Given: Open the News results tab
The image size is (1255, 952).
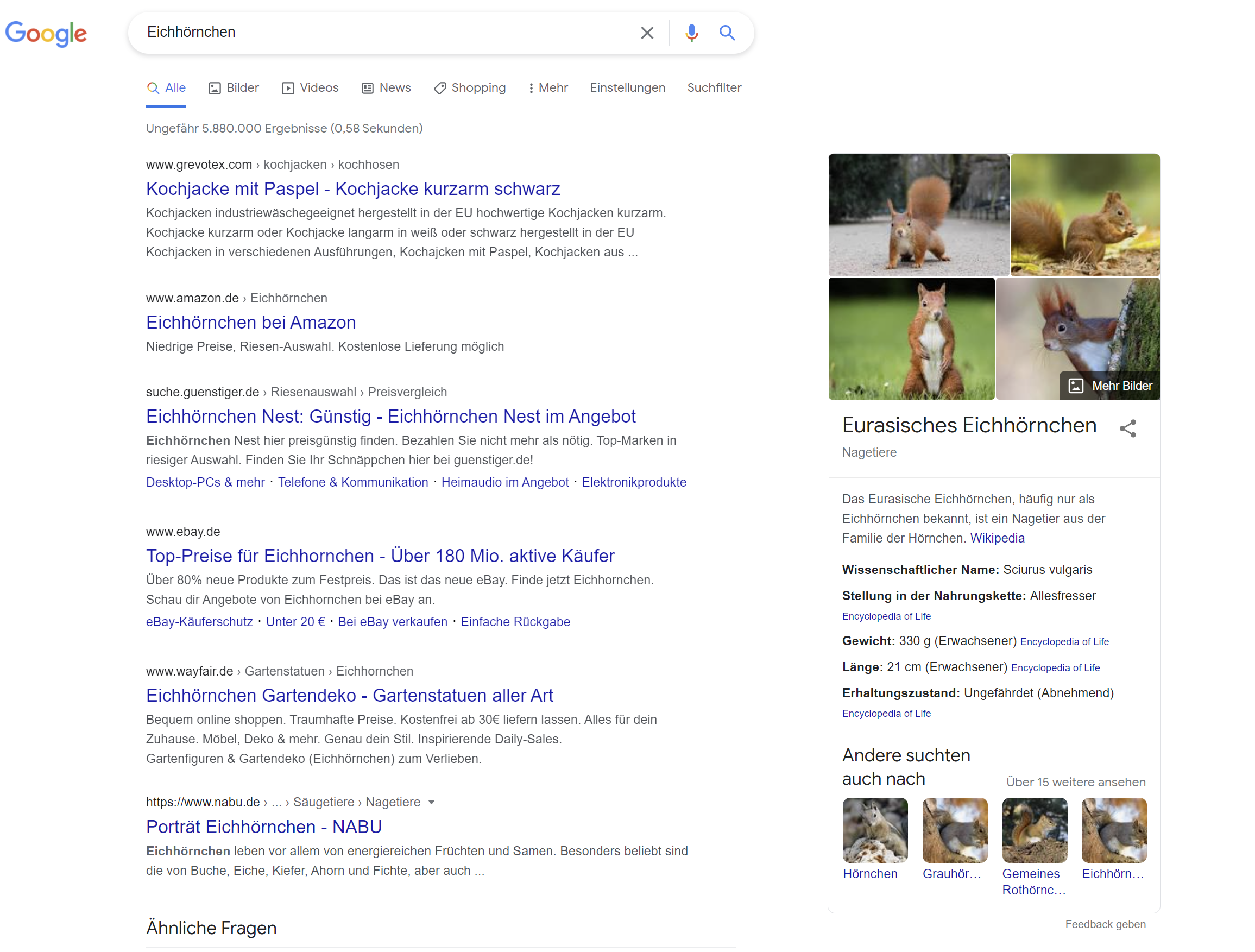Looking at the screenshot, I should pyautogui.click(x=386, y=88).
